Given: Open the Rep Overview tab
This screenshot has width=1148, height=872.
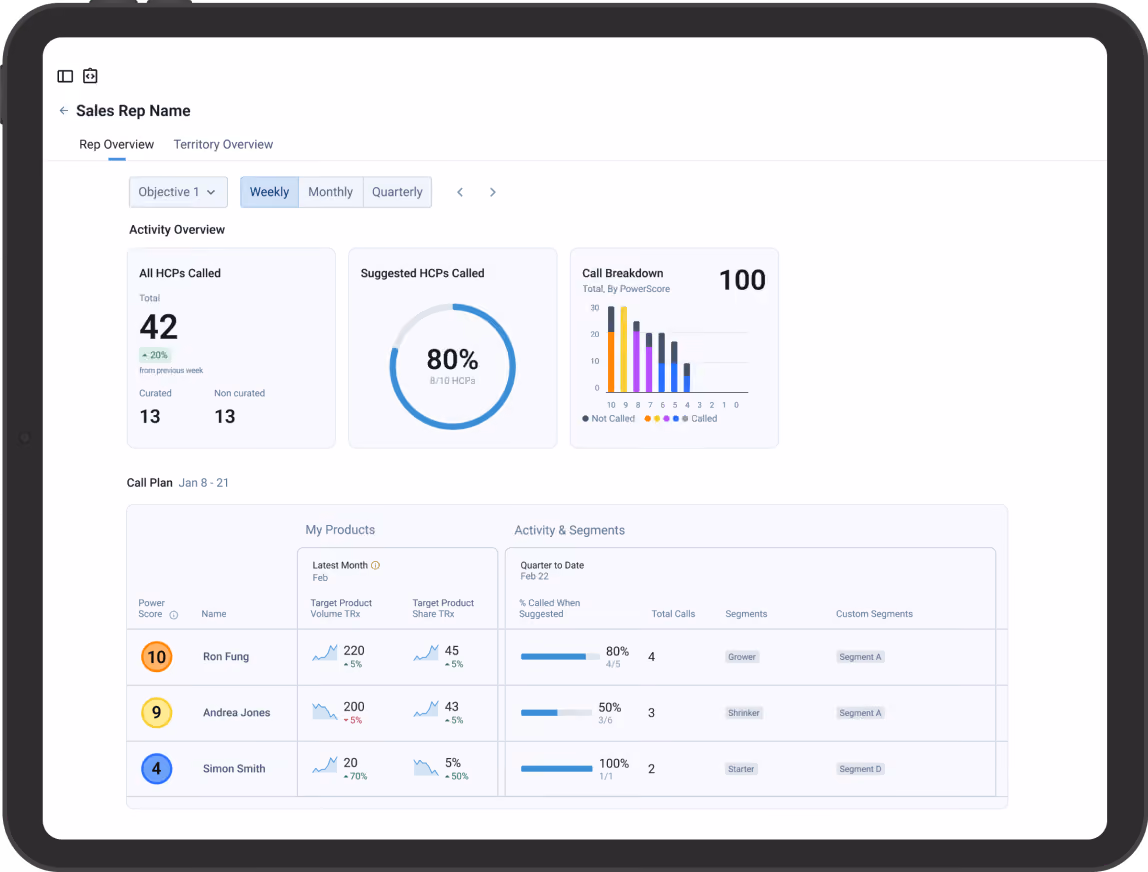Looking at the screenshot, I should pos(116,144).
